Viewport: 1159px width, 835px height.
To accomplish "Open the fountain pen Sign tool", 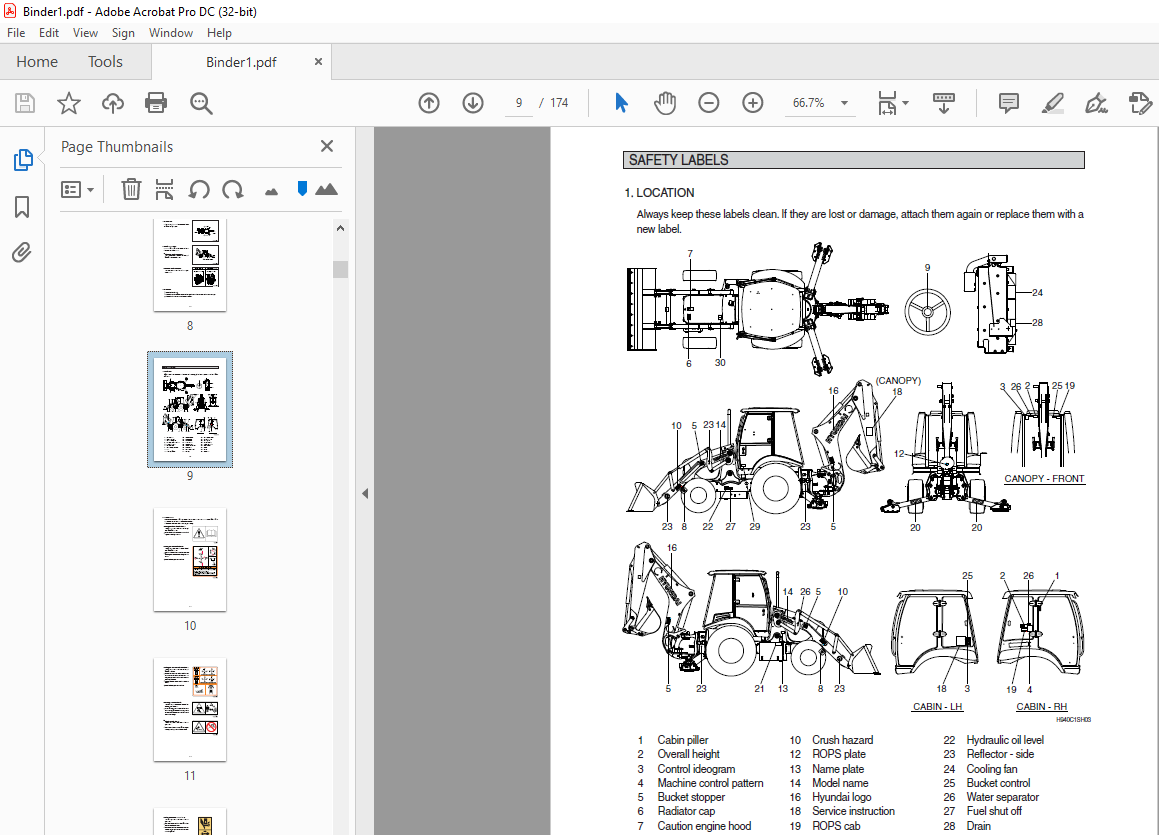I will tap(1096, 103).
